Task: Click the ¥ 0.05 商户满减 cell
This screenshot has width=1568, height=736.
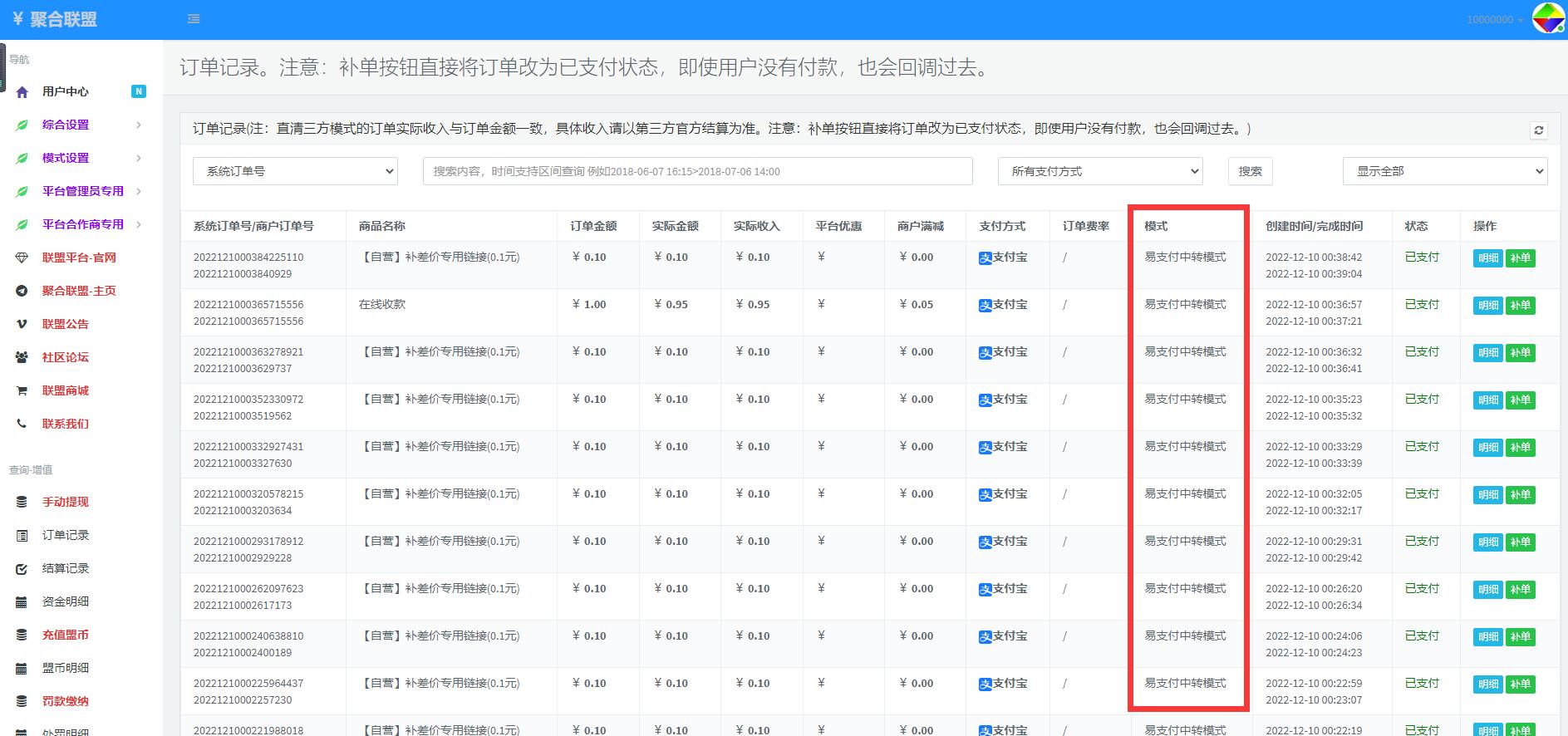Action: tap(917, 304)
